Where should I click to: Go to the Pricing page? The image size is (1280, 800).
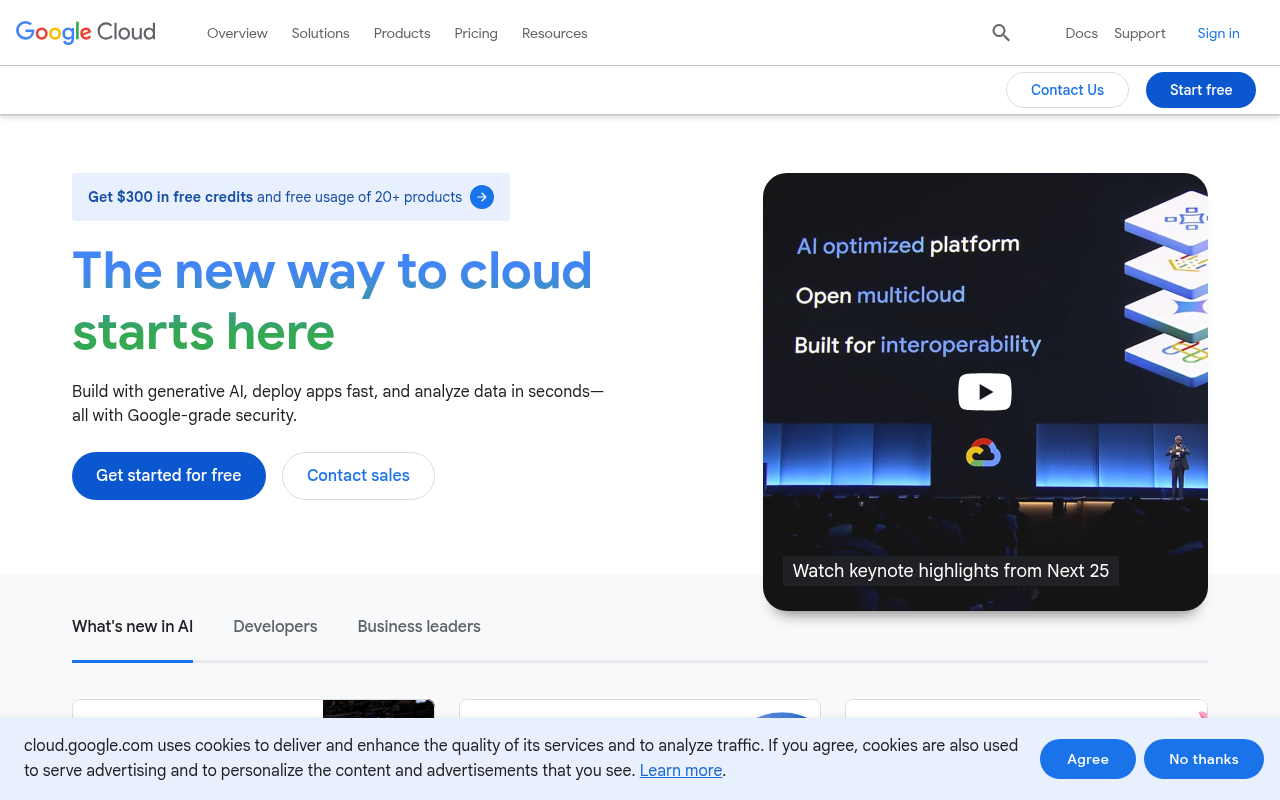click(x=476, y=33)
